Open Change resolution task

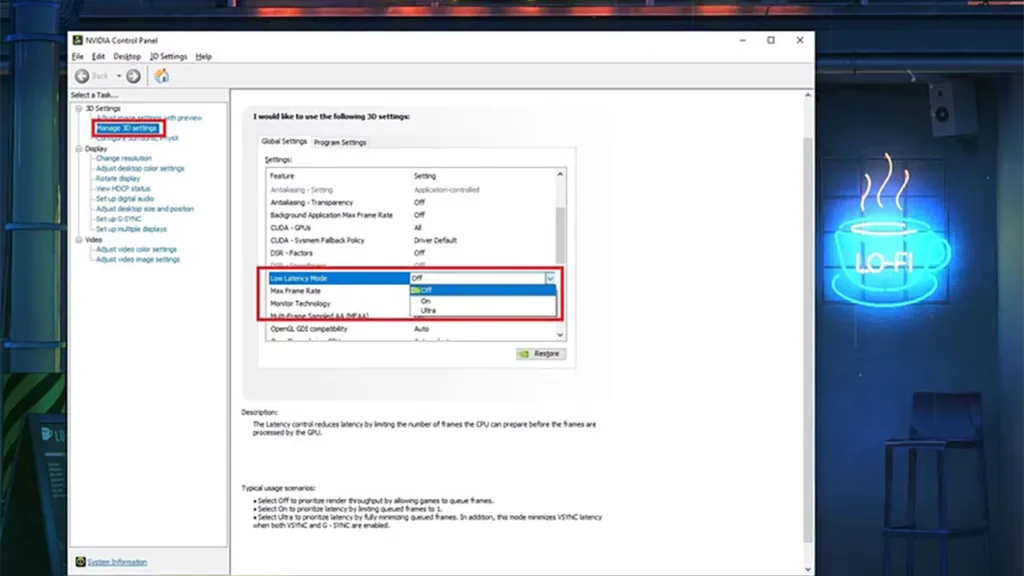[x=123, y=158]
